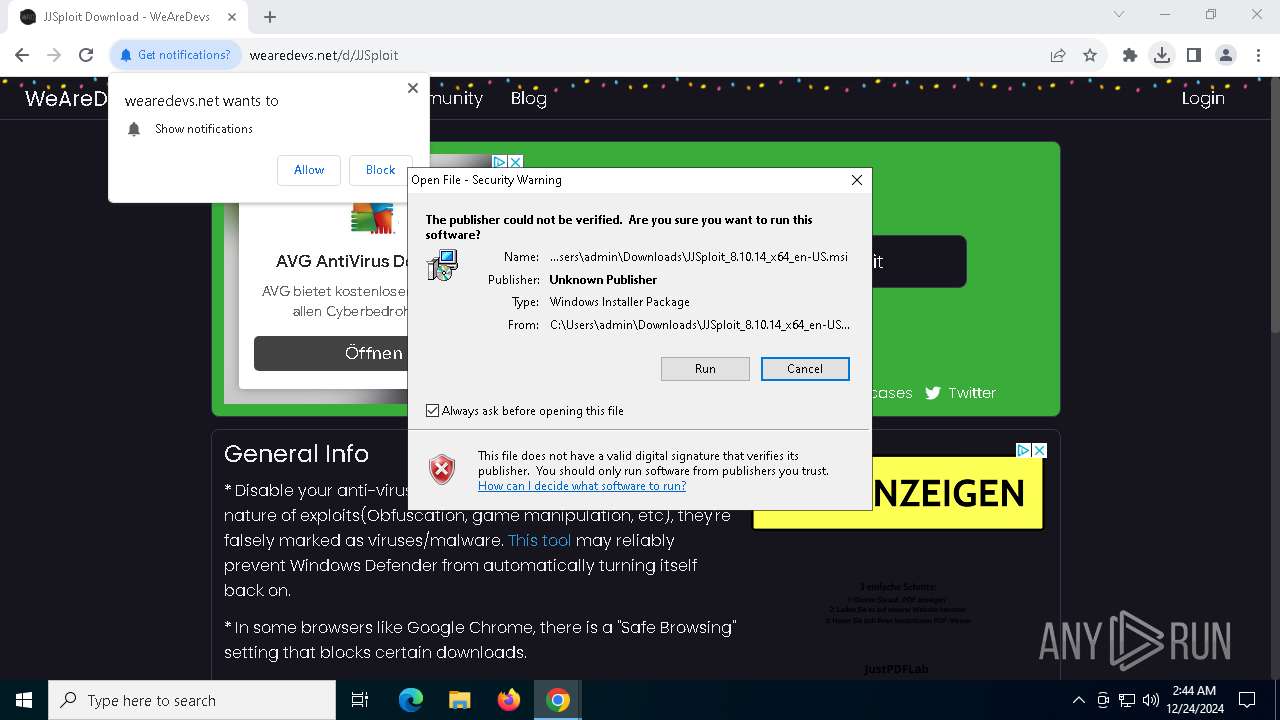Block notifications from wearedevs.net
Viewport: 1280px width, 720px height.
(380, 170)
